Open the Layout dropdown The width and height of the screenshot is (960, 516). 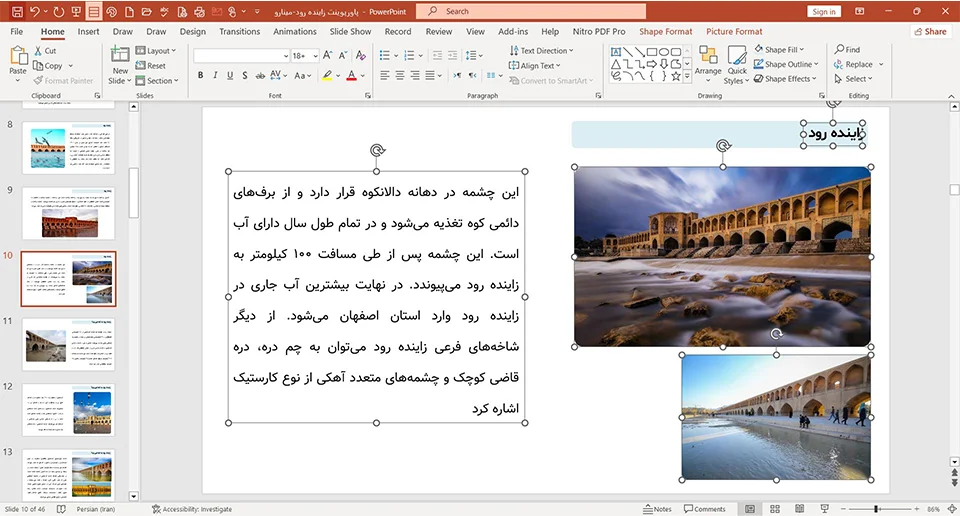156,51
